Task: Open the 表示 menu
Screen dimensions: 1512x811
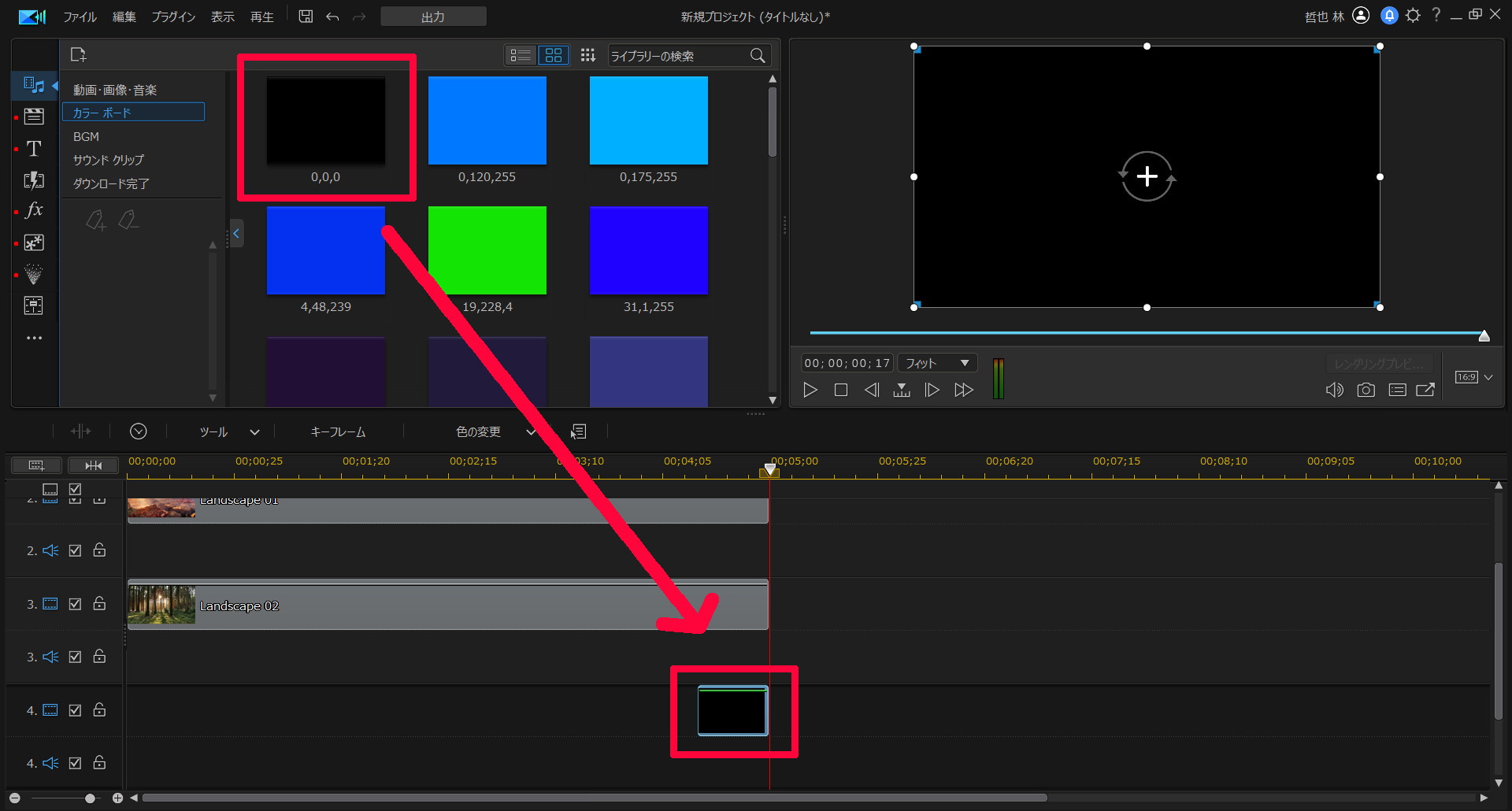Action: [222, 17]
